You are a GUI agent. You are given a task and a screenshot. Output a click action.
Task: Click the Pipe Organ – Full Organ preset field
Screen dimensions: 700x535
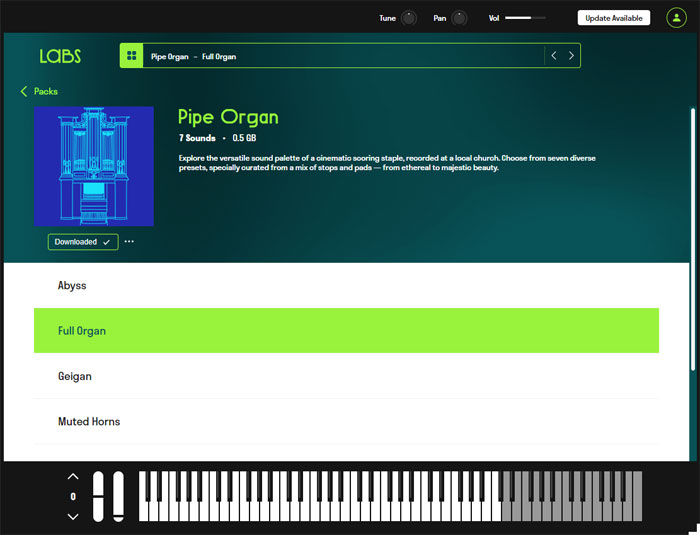[343, 55]
